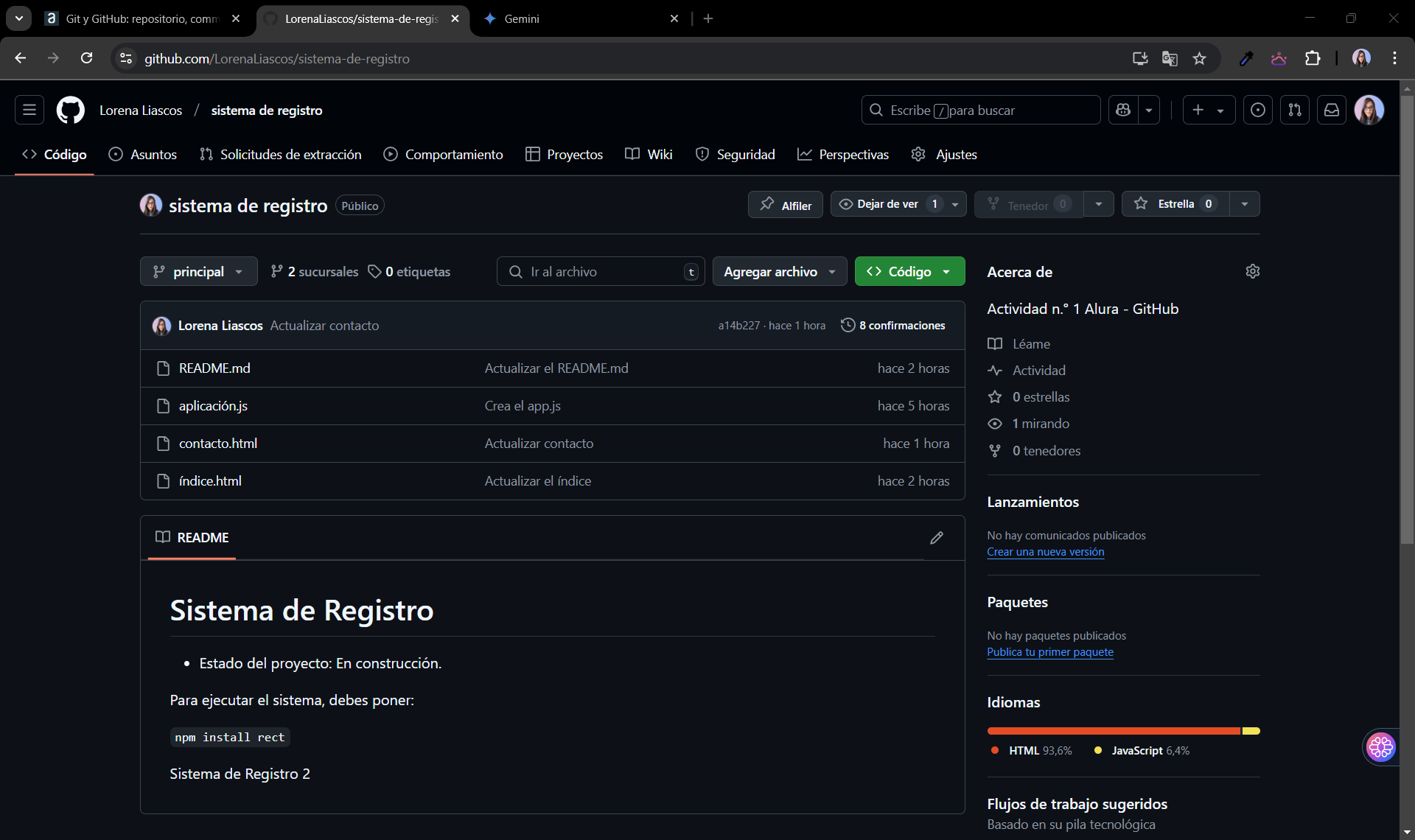
Task: Bookmark this page with the star icon
Action: click(x=1199, y=58)
